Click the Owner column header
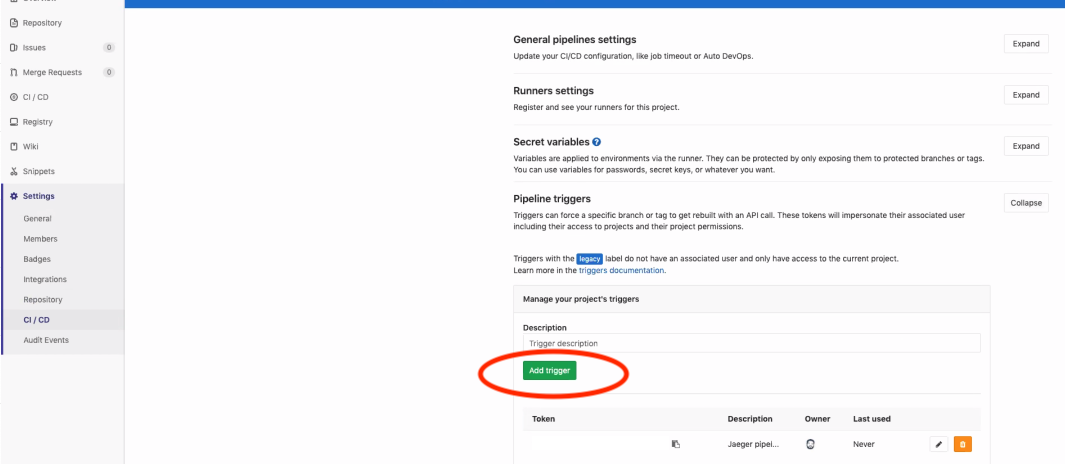 pos(818,419)
